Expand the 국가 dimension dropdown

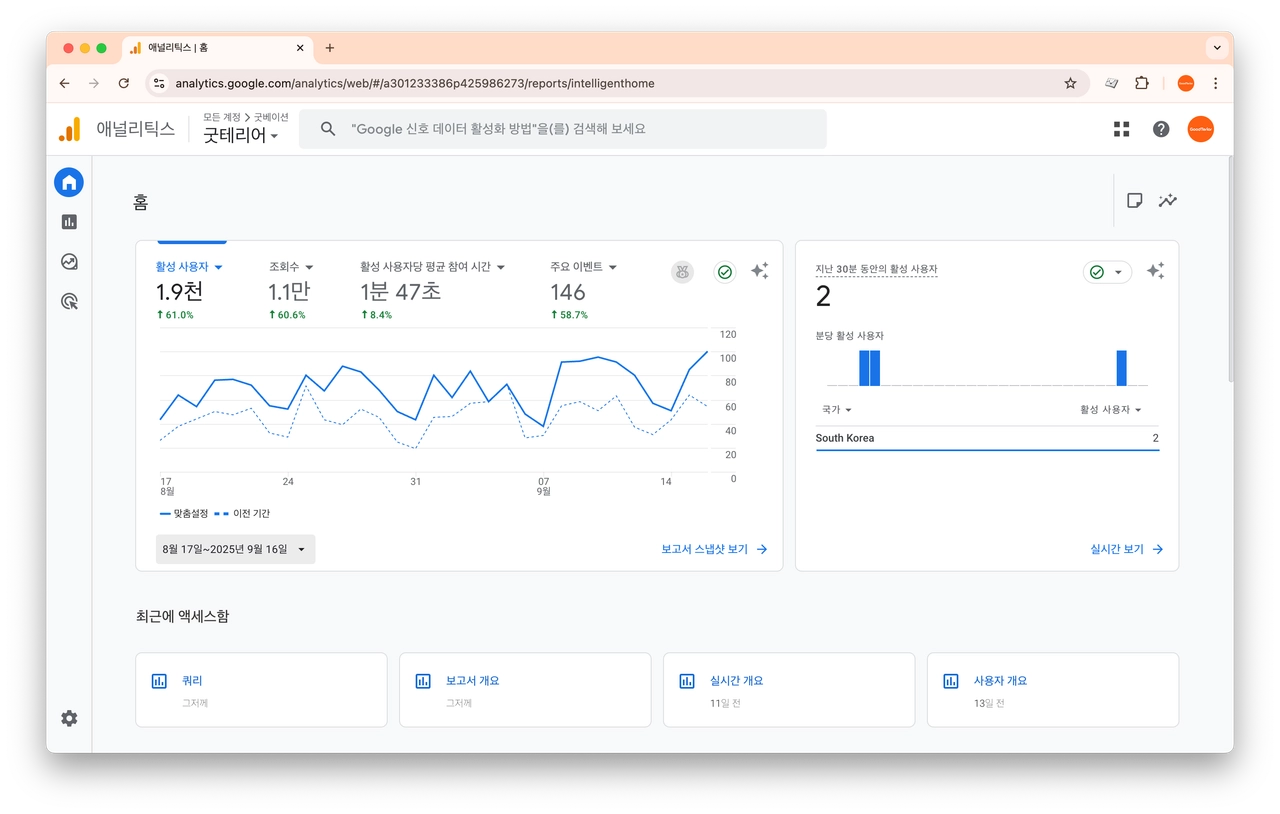tap(835, 410)
